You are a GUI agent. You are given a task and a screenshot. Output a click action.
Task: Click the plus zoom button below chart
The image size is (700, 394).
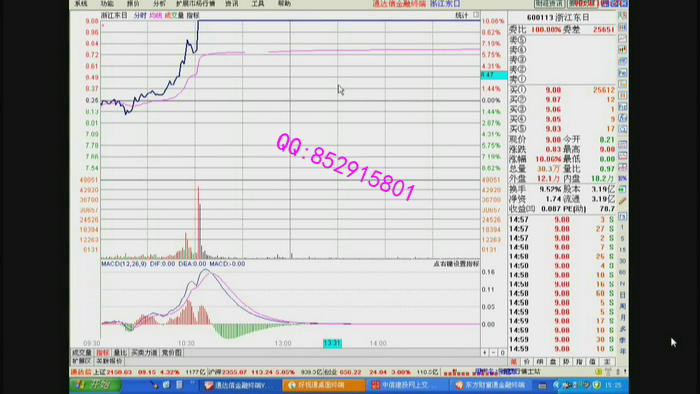click(x=485, y=353)
